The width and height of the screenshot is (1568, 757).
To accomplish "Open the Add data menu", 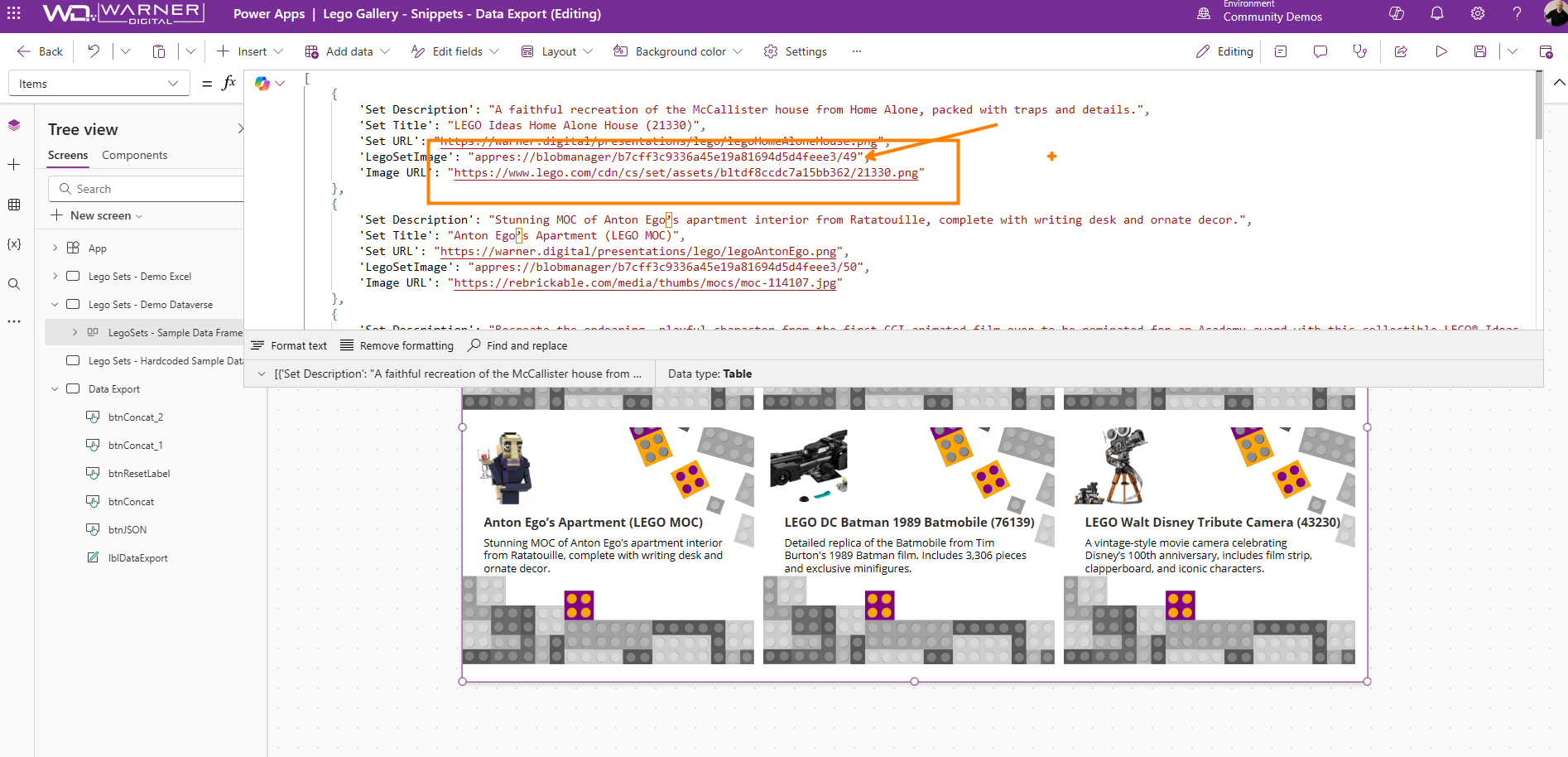I will tap(348, 51).
